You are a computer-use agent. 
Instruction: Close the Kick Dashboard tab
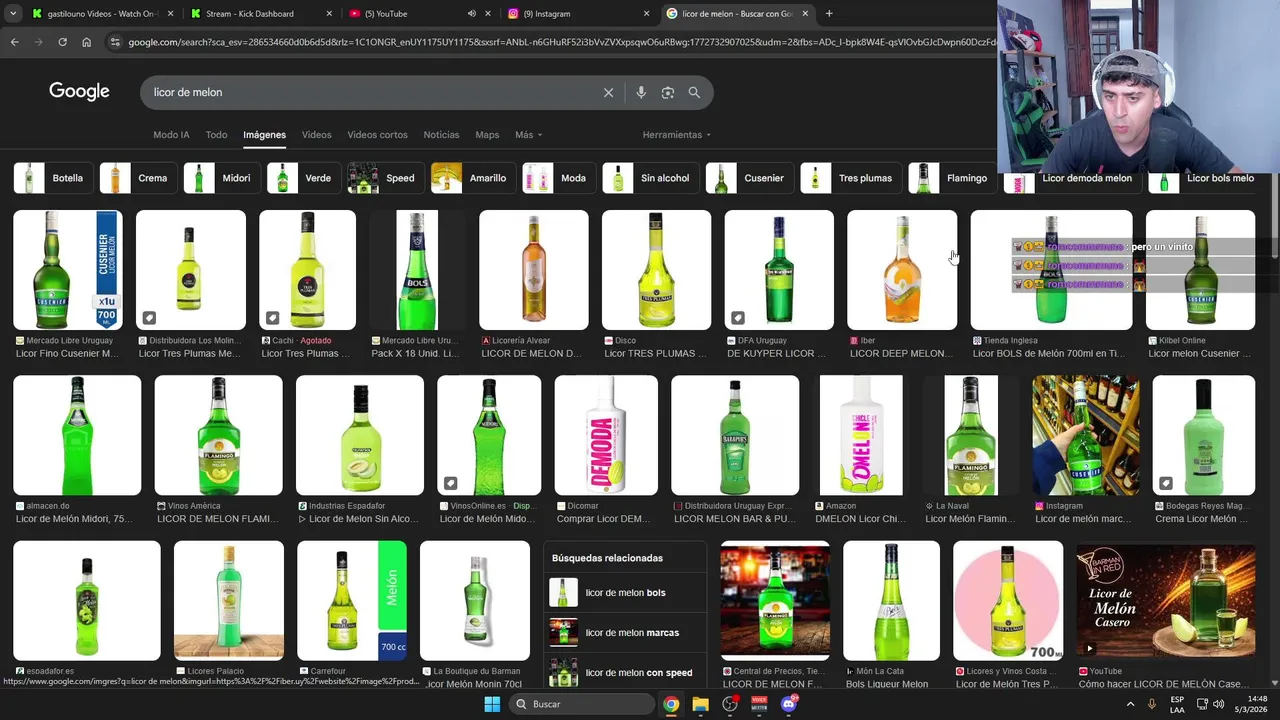point(330,14)
